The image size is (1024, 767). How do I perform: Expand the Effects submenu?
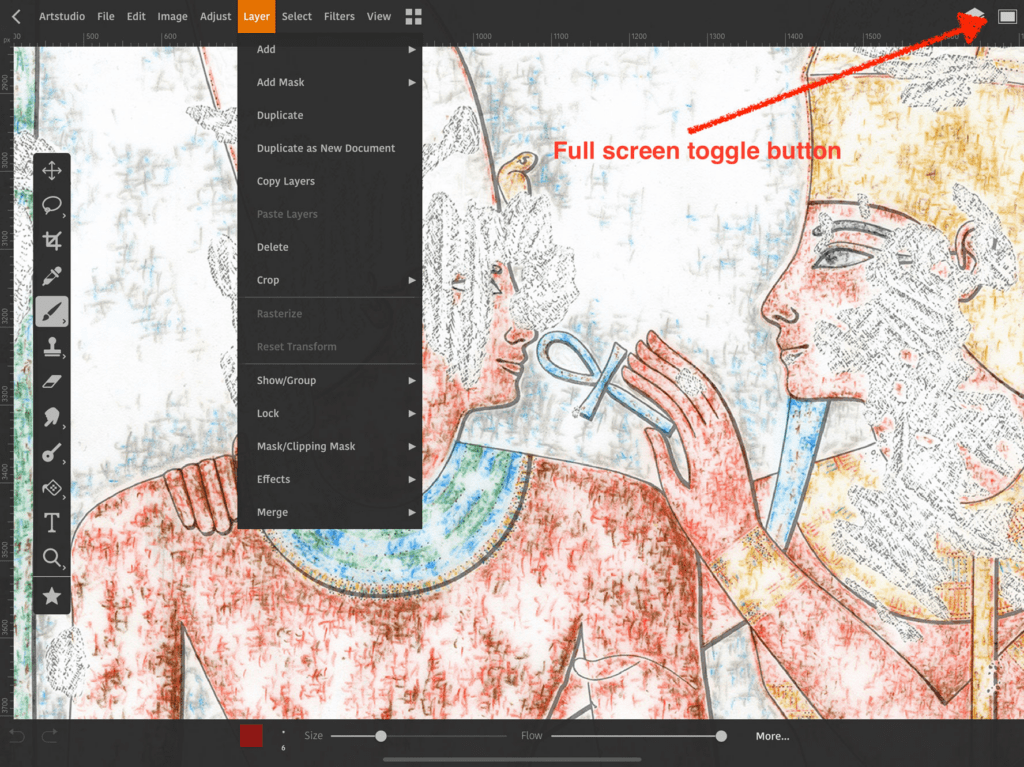pos(330,478)
